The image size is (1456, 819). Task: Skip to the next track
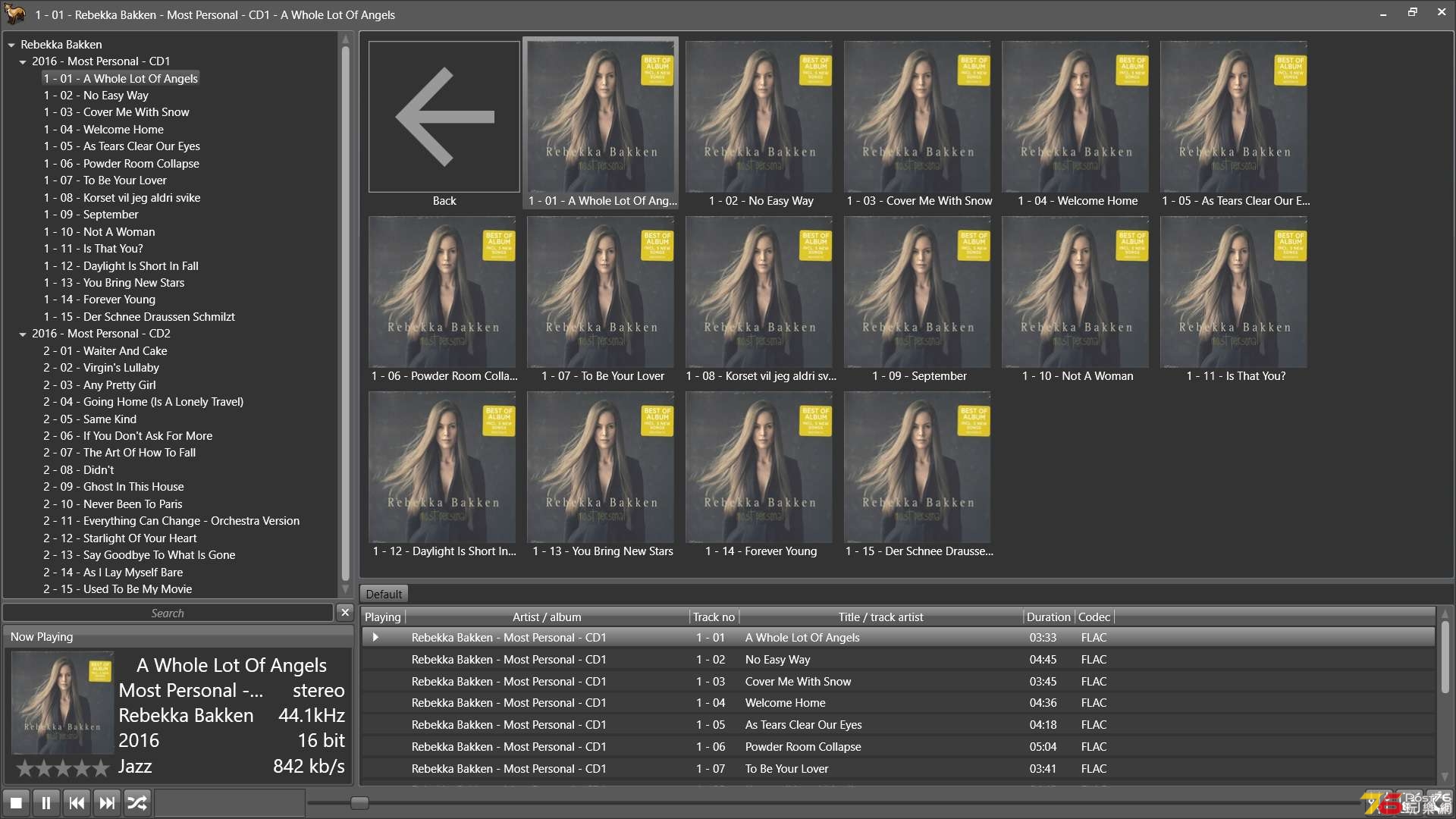click(107, 802)
